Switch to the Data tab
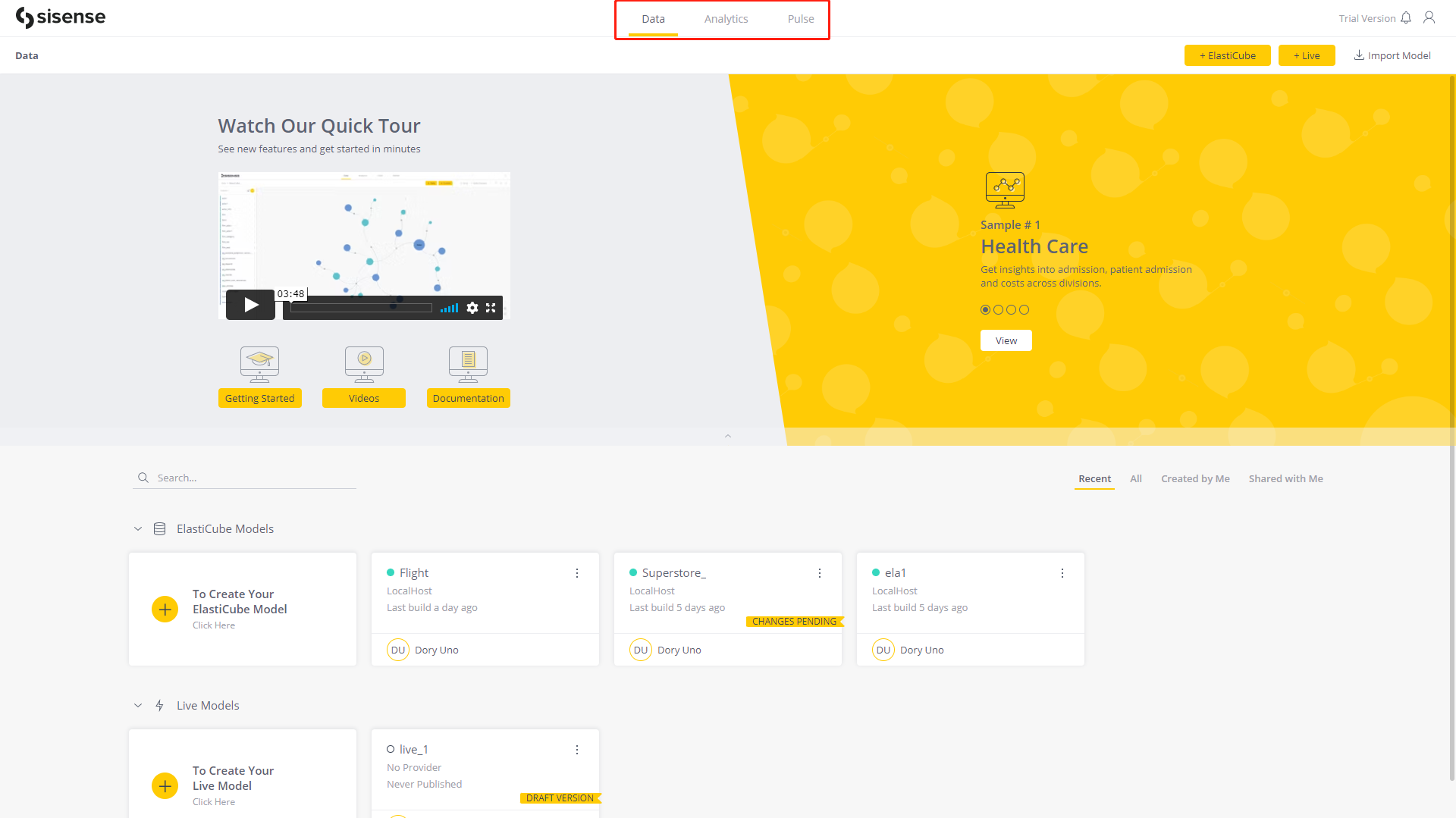This screenshot has height=818, width=1456. tap(653, 19)
